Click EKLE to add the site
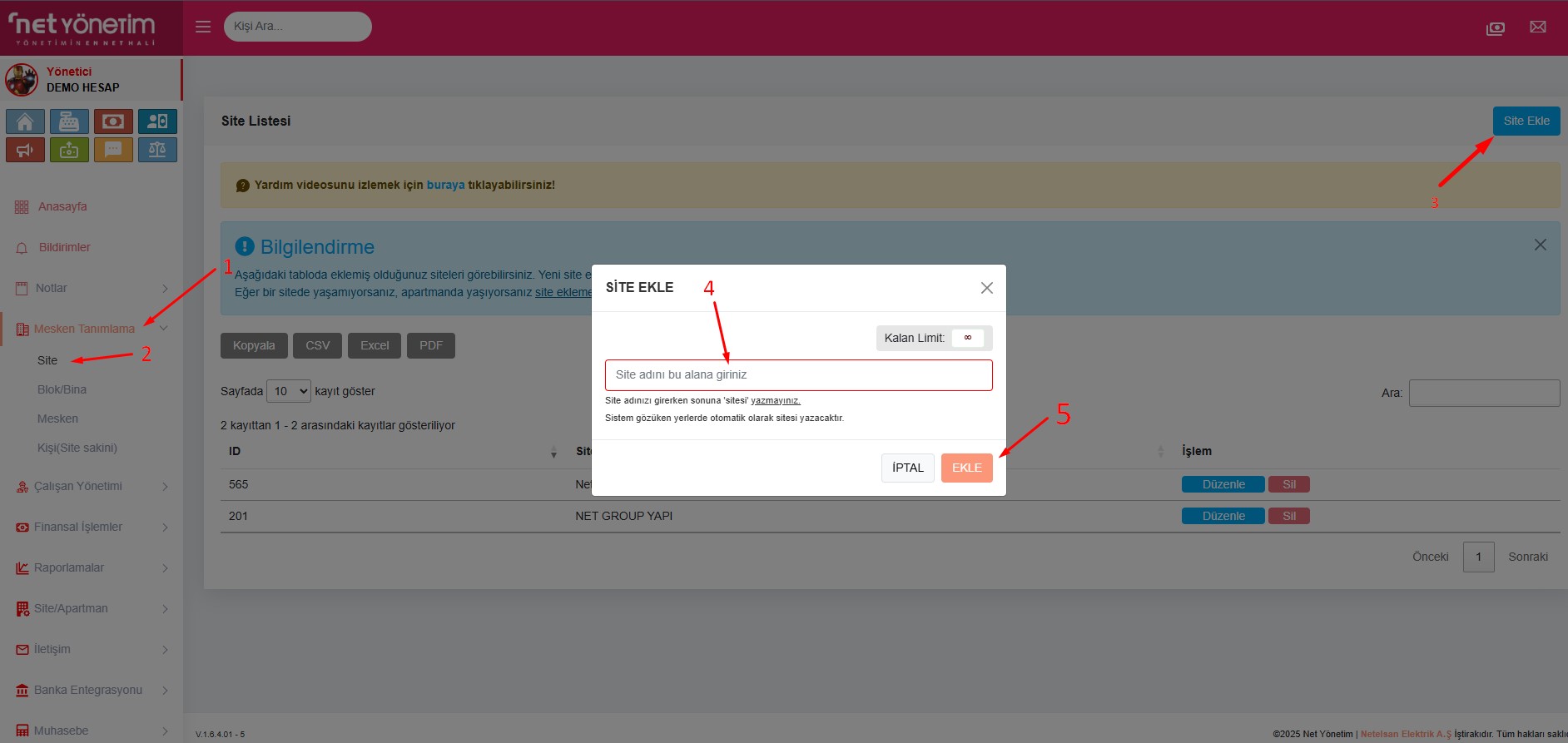 tap(967, 468)
